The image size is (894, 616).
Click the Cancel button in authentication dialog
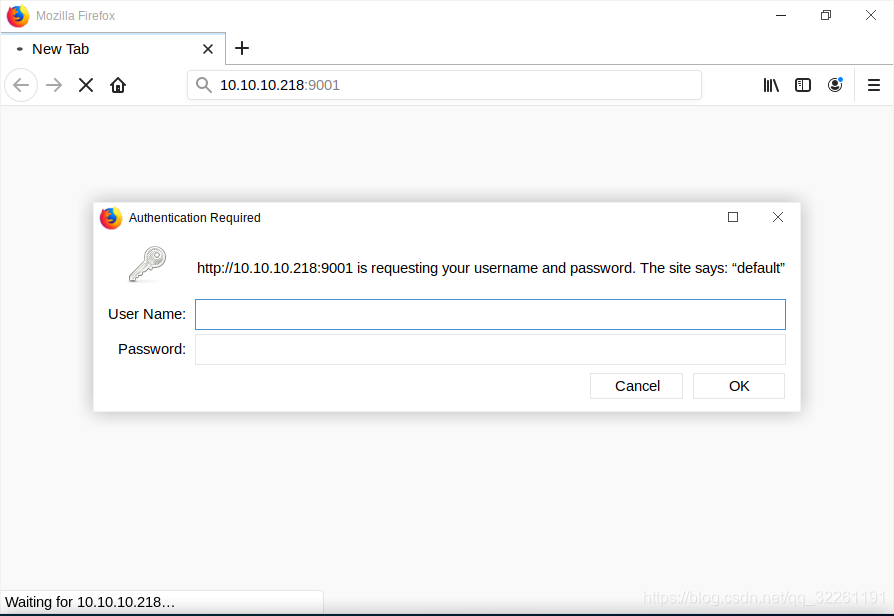click(x=636, y=386)
